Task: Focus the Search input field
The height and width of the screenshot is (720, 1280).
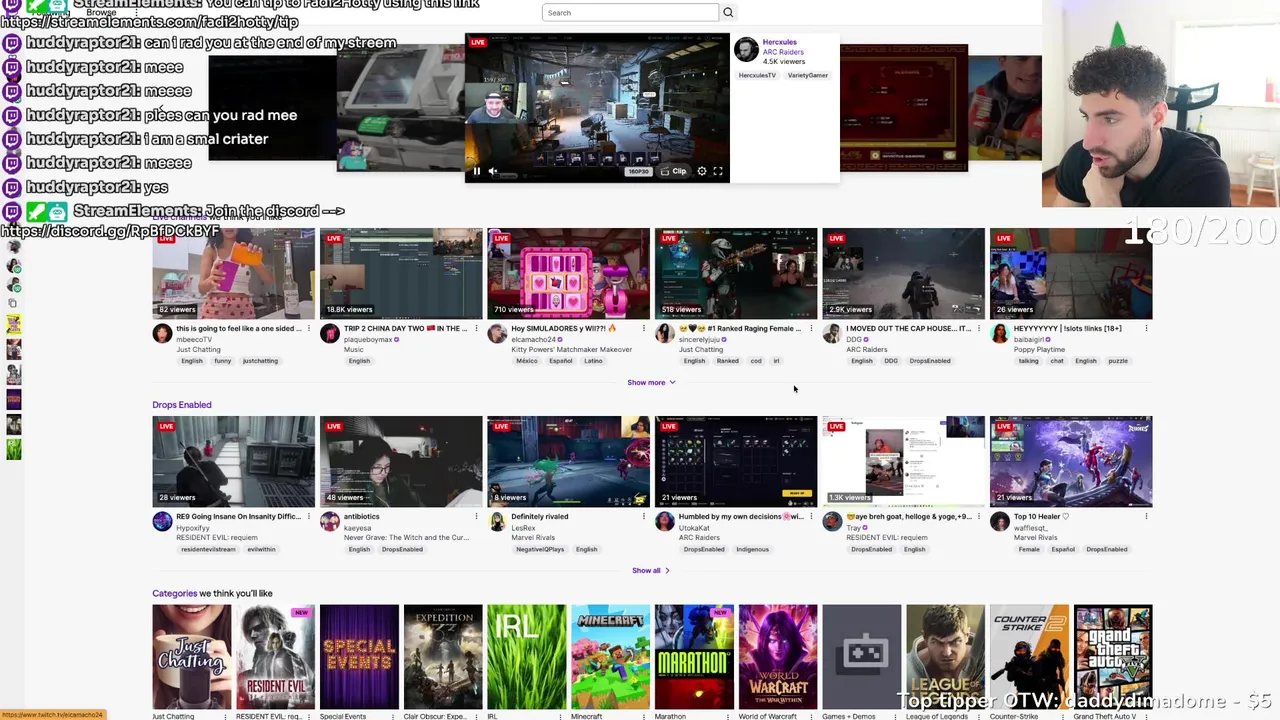Action: click(630, 13)
